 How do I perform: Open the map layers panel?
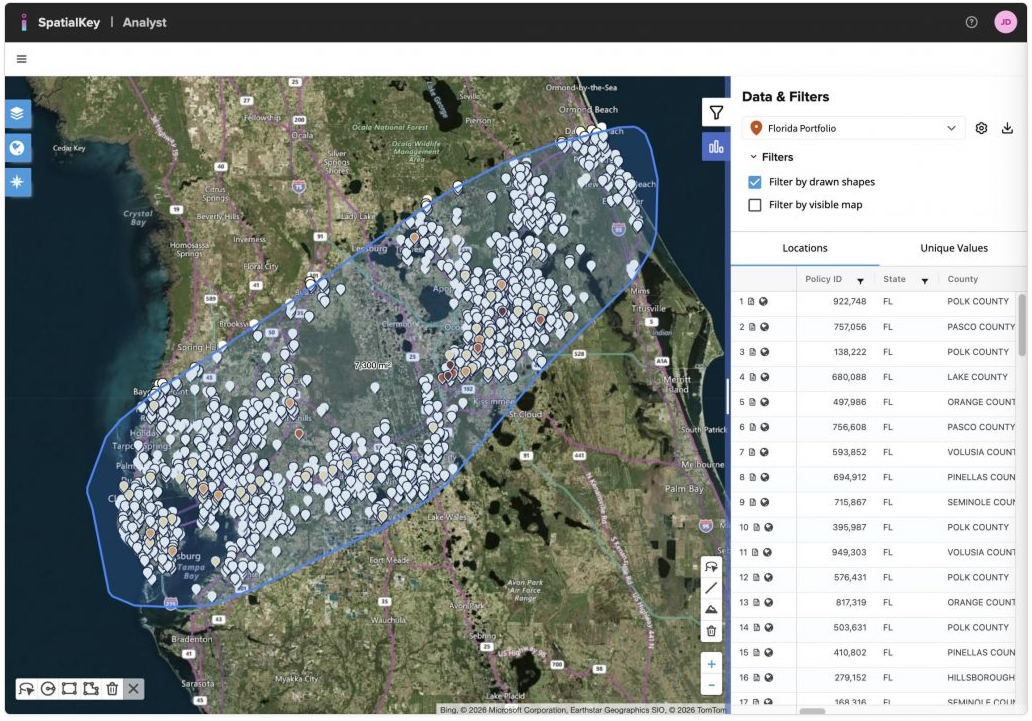[x=19, y=114]
